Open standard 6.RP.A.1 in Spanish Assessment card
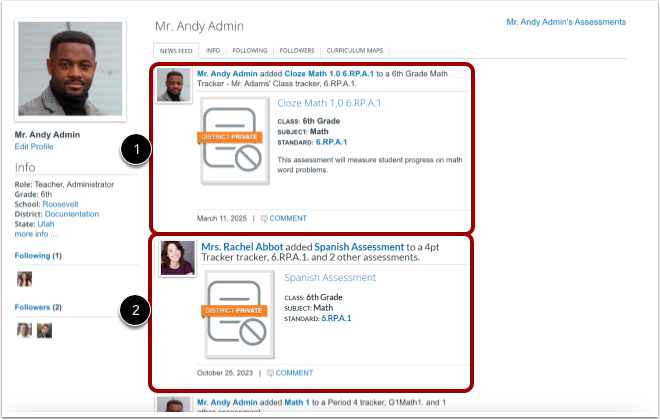The height and width of the screenshot is (420, 660). coord(336,318)
